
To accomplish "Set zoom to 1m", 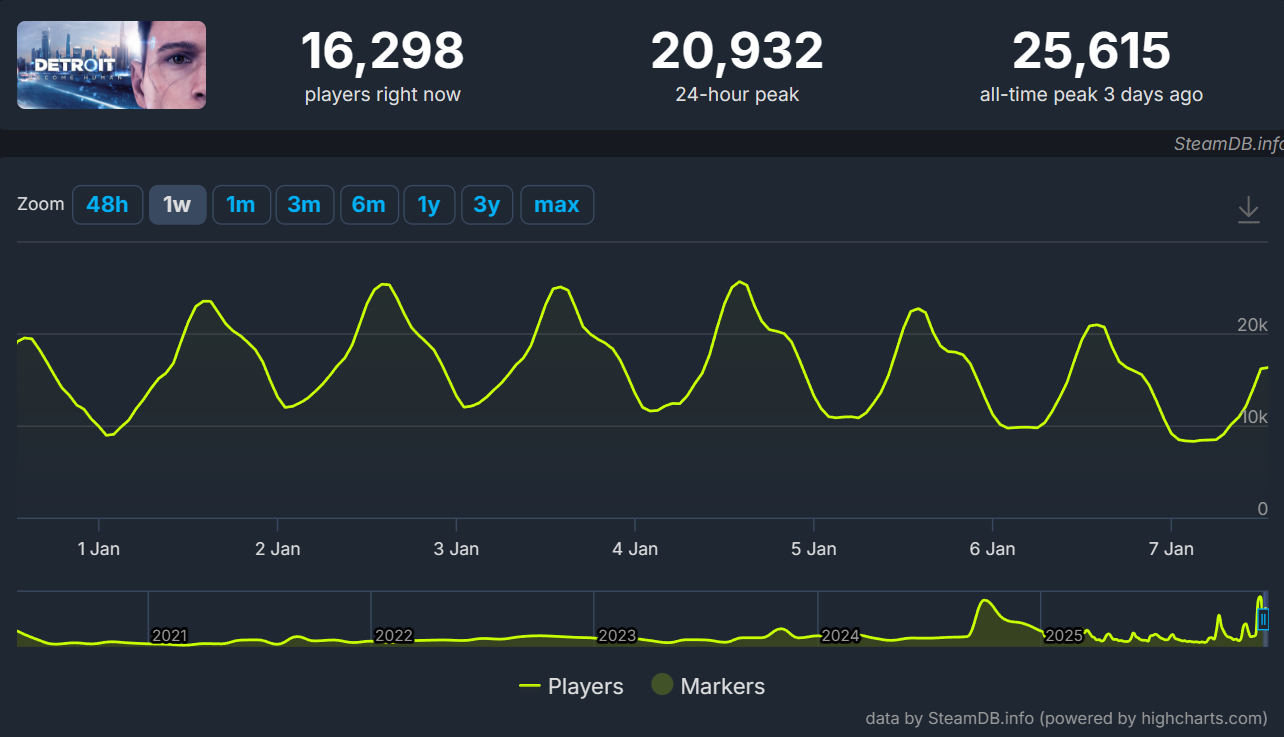I will coord(241,205).
